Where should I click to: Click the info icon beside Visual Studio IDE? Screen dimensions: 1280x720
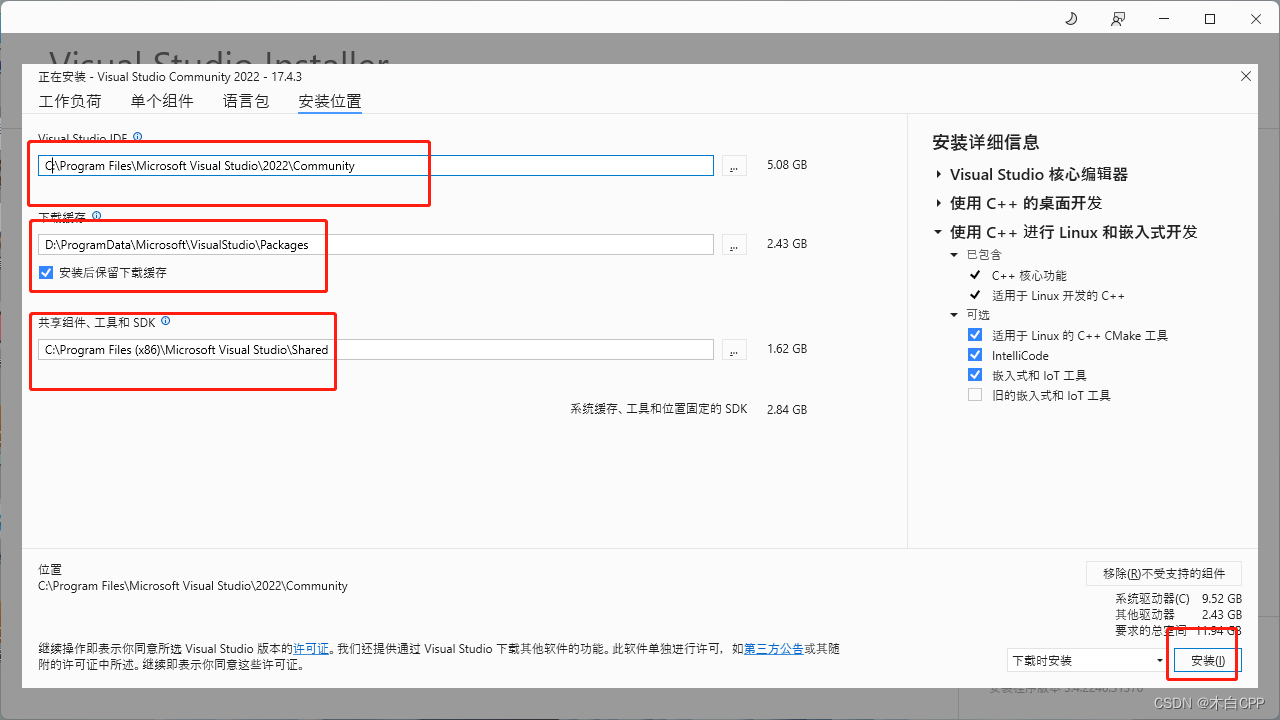coord(138,137)
